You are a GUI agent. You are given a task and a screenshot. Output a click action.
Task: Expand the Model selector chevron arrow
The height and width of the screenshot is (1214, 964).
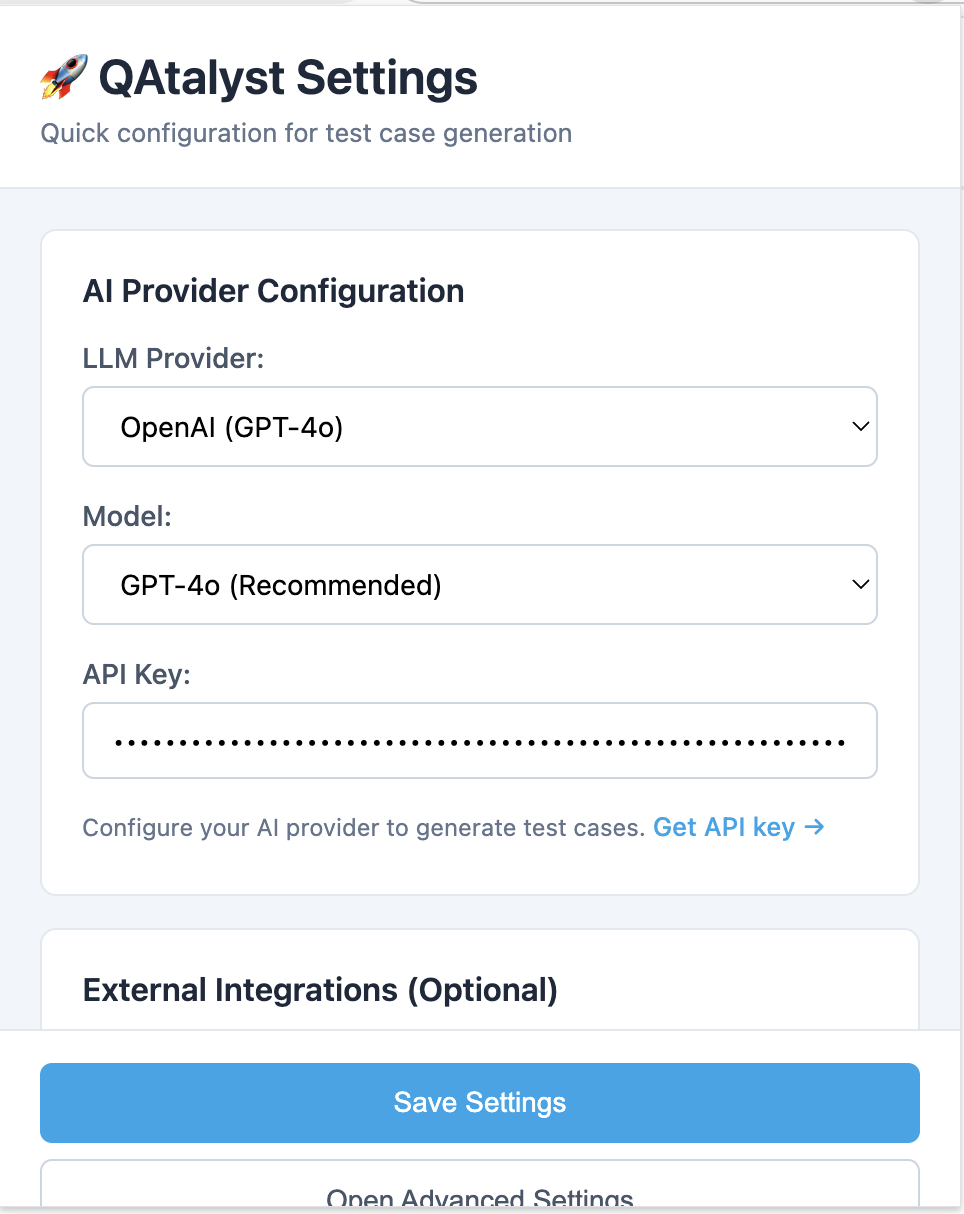861,585
